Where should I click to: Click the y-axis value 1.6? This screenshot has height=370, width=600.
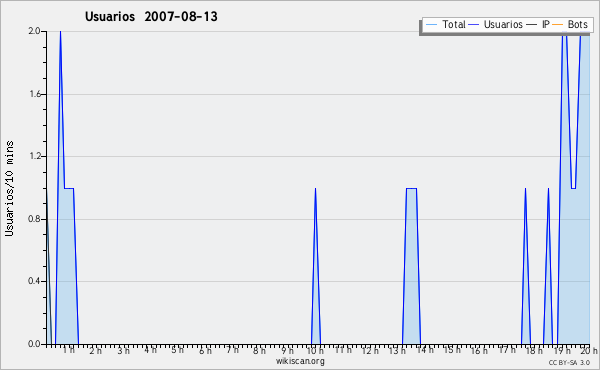tap(34, 94)
